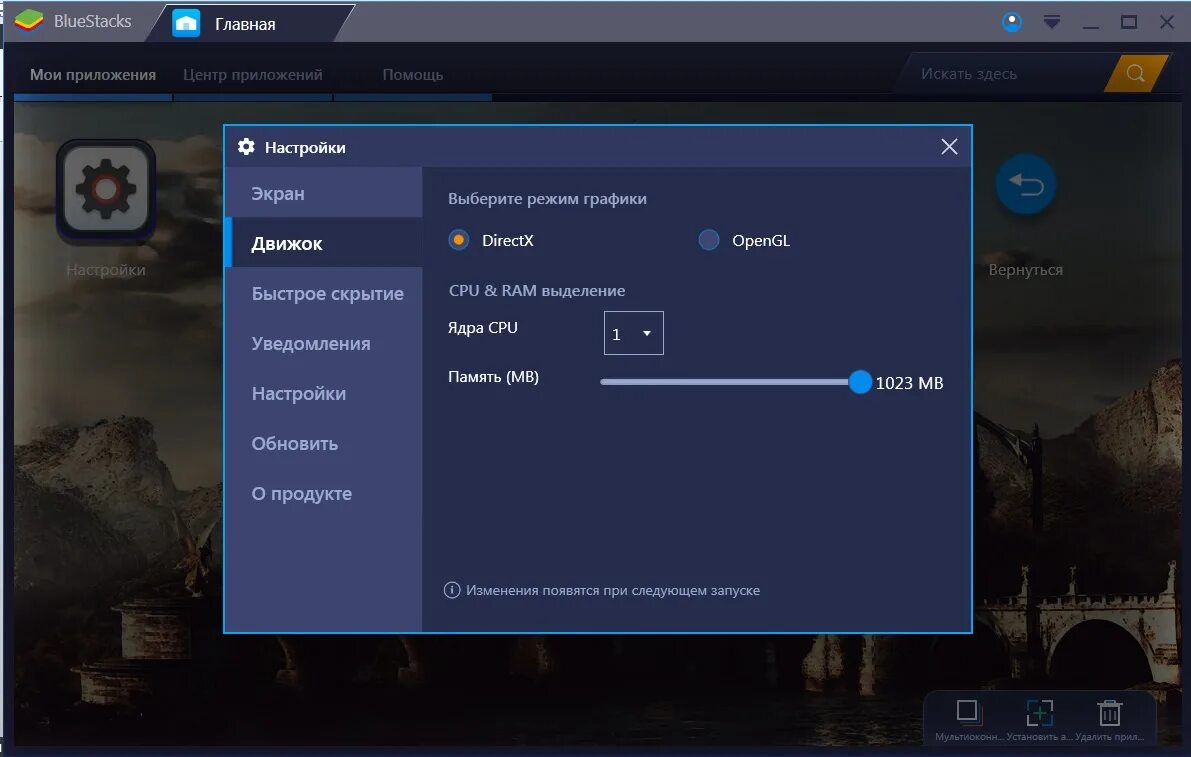Image resolution: width=1191 pixels, height=757 pixels.
Task: Select the Движок settings section
Action: pyautogui.click(x=324, y=244)
